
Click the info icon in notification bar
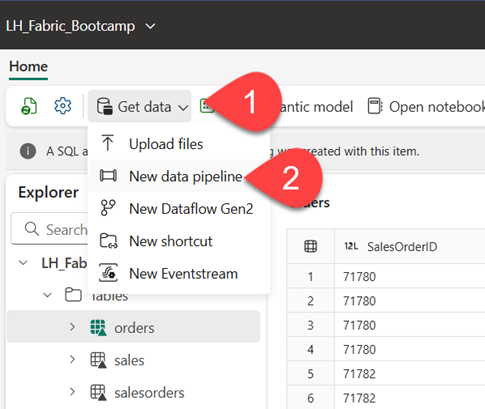click(28, 151)
